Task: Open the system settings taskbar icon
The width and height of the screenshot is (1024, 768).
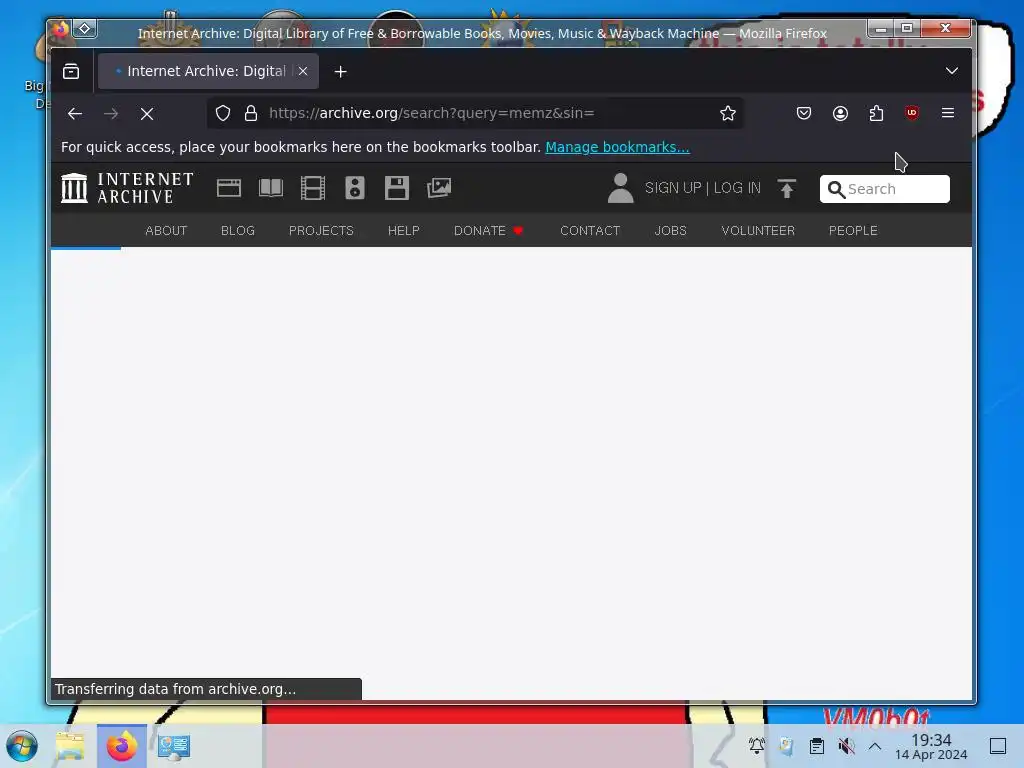Action: (174, 746)
